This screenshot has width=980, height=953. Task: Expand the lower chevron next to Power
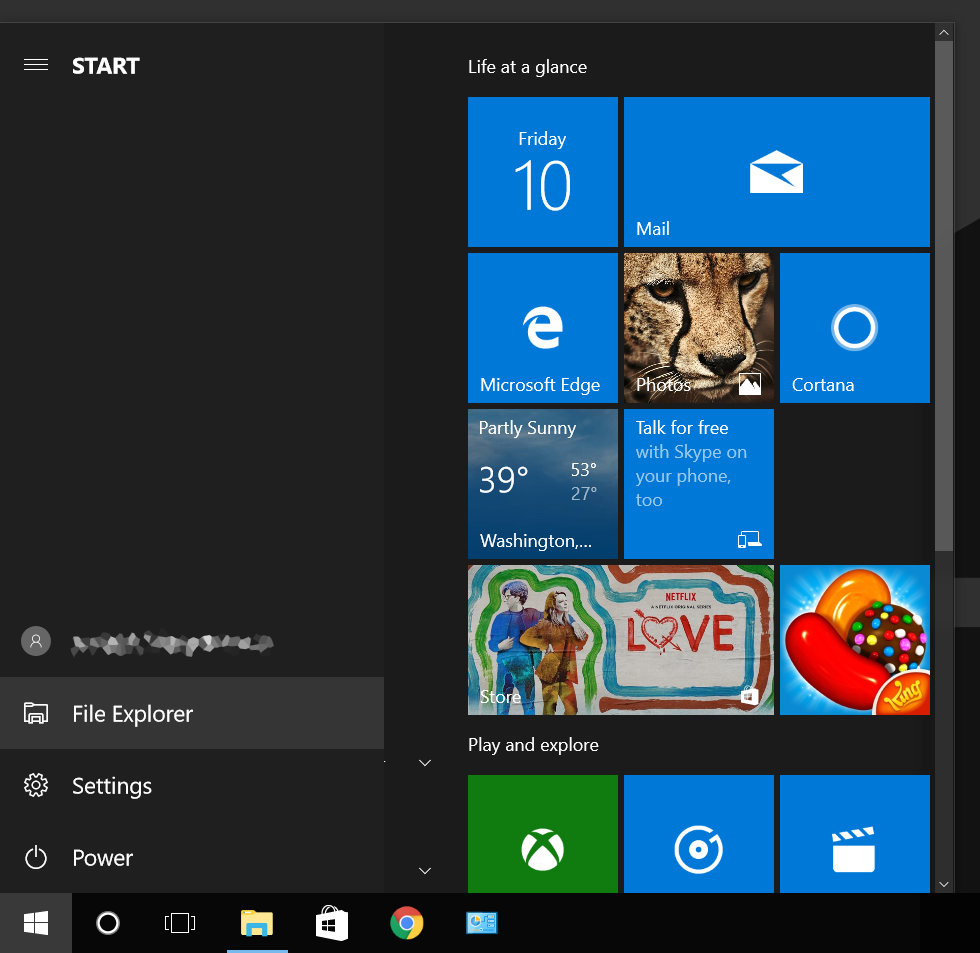[x=425, y=871]
